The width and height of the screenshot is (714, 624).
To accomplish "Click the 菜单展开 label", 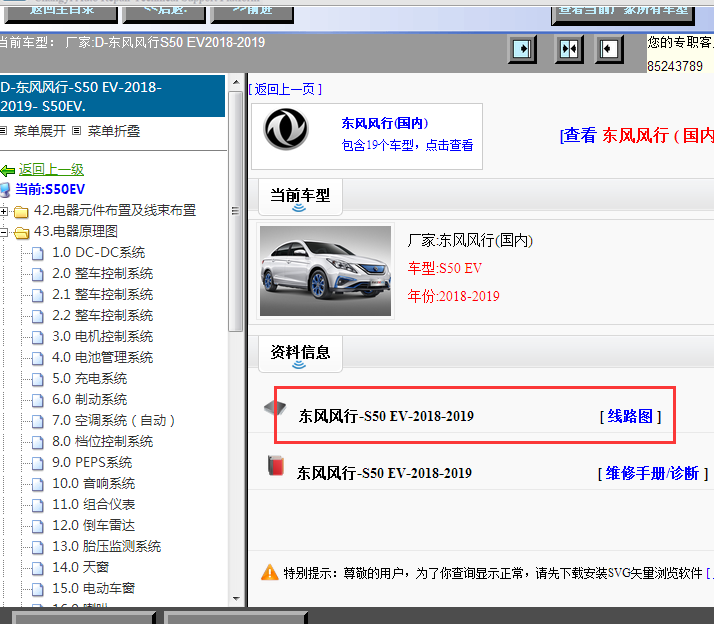I will (40, 131).
